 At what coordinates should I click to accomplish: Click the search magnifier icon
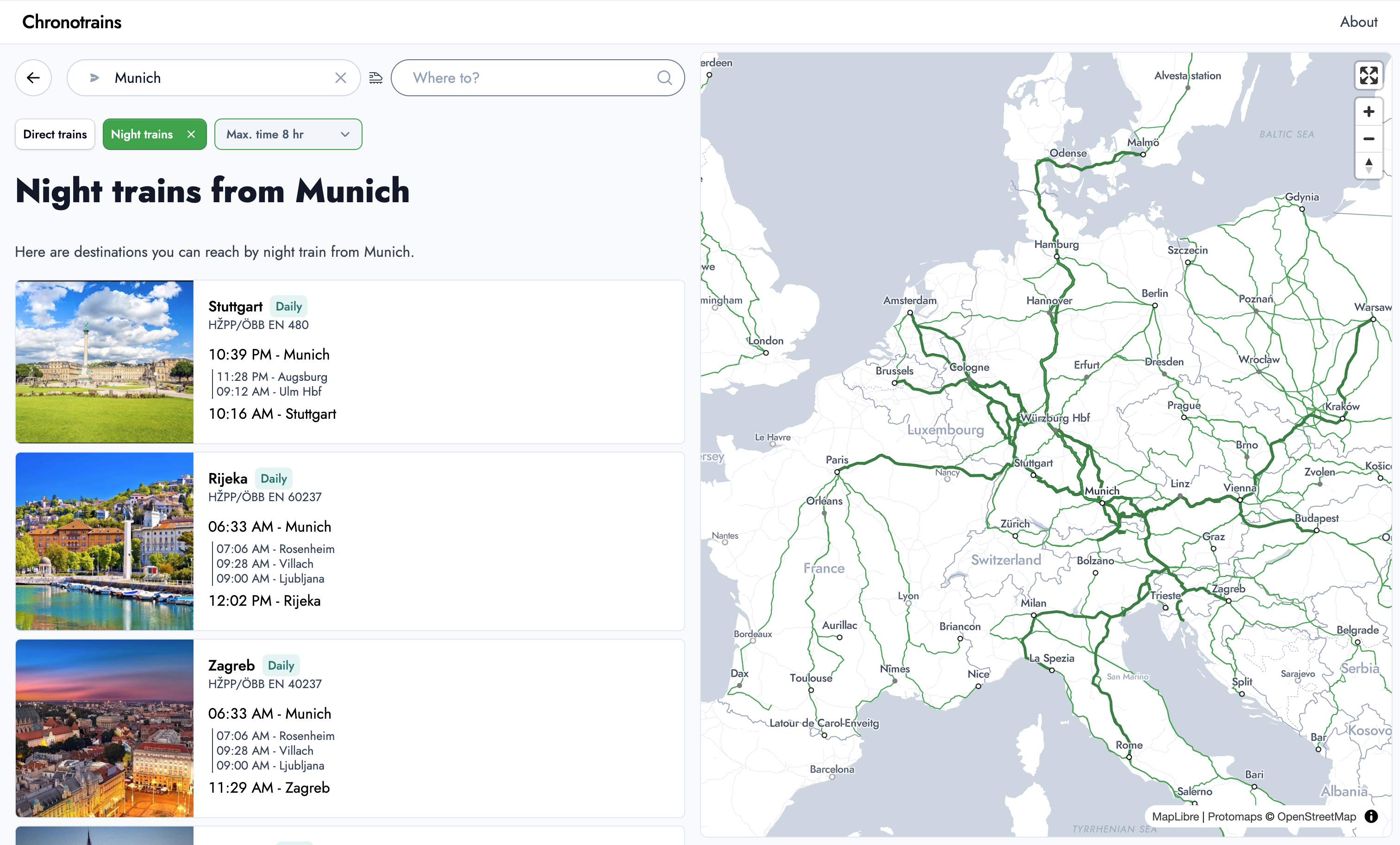(x=664, y=78)
